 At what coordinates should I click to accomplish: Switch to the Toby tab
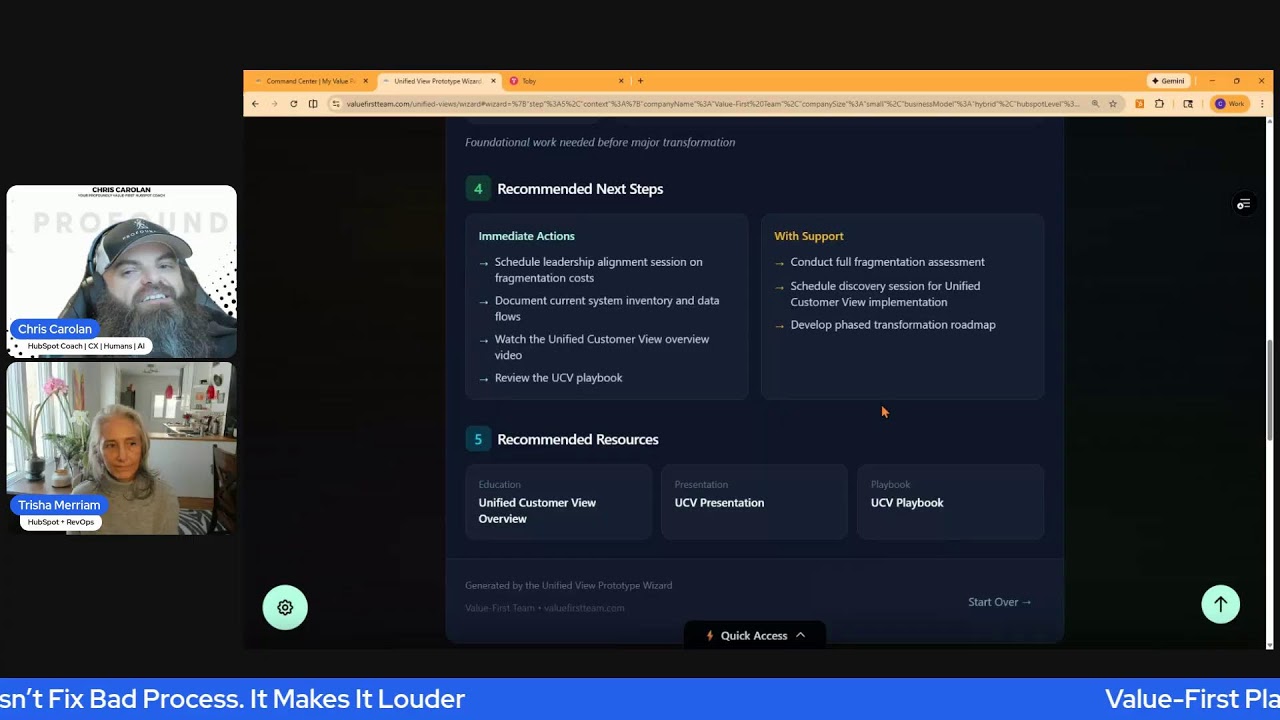[x=566, y=81]
